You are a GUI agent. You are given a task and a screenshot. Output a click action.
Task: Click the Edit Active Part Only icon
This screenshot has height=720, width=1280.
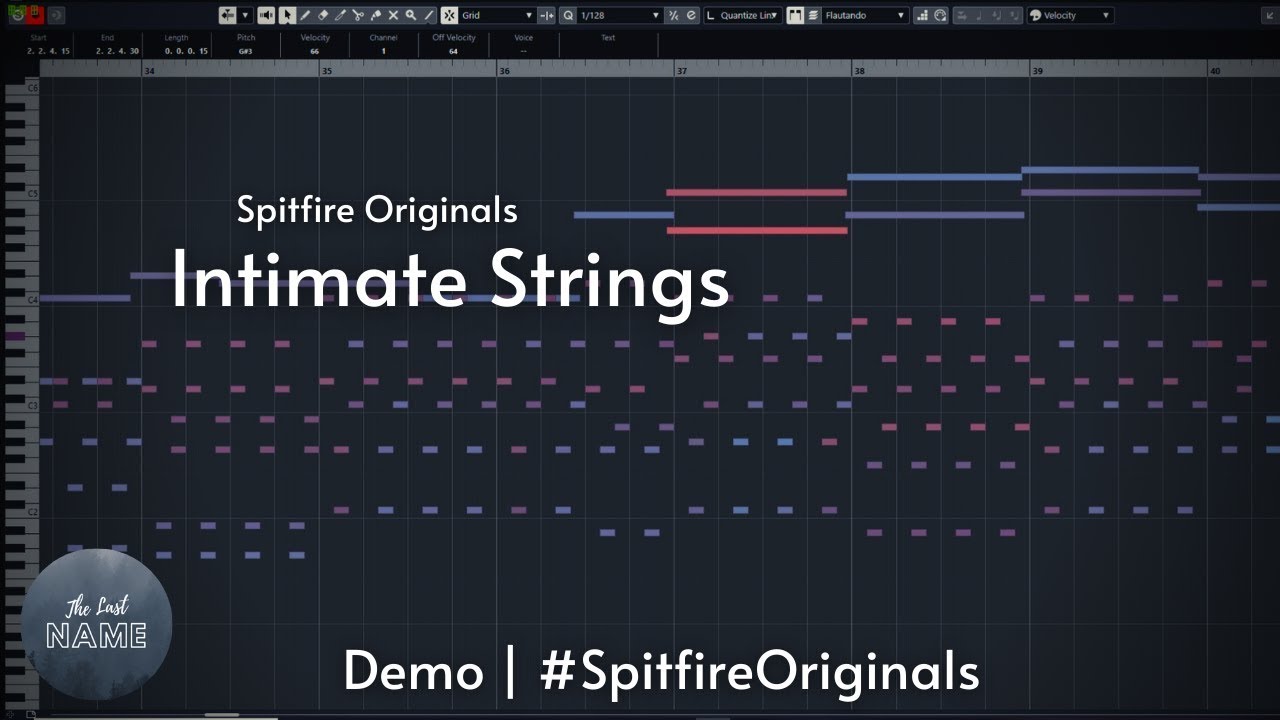pyautogui.click(x=813, y=15)
